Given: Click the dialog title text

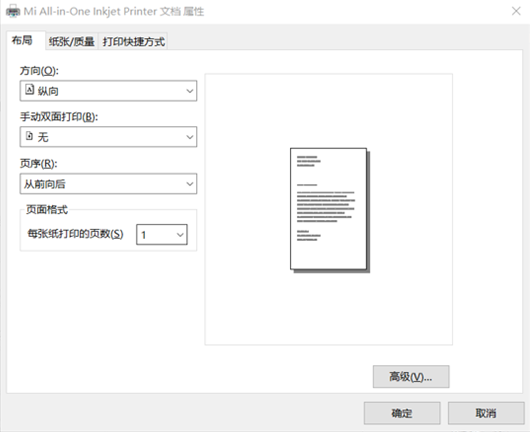Looking at the screenshot, I should tap(114, 11).
